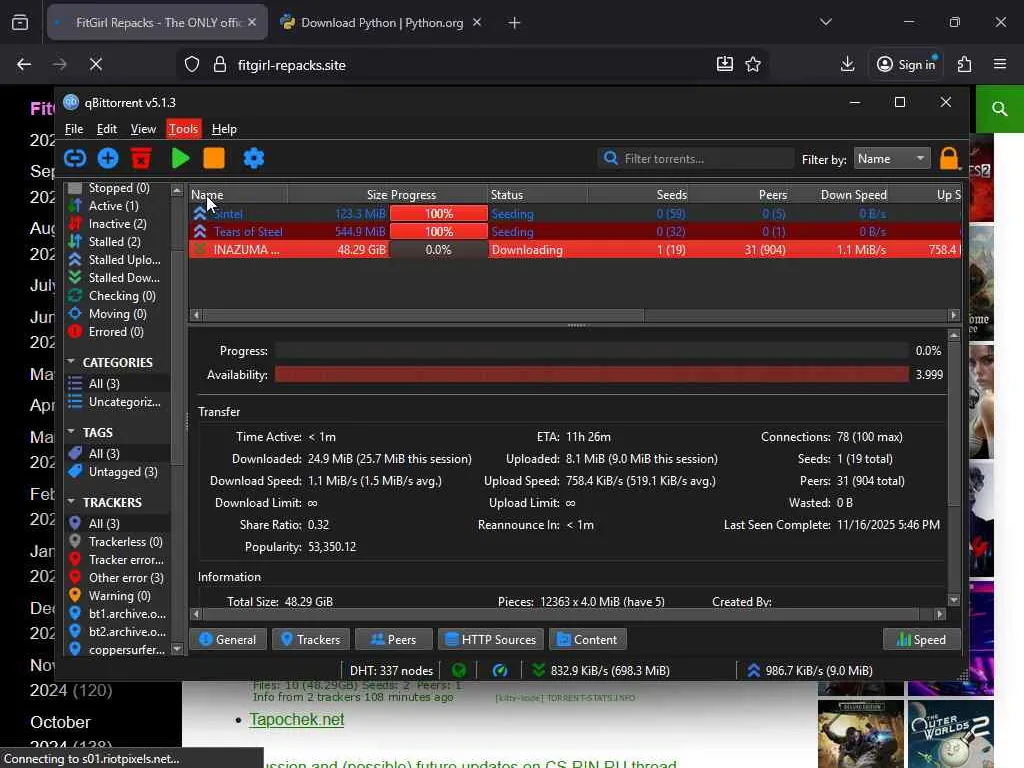Click the Filter torrents search field
This screenshot has width=1024, height=768.
(x=696, y=159)
